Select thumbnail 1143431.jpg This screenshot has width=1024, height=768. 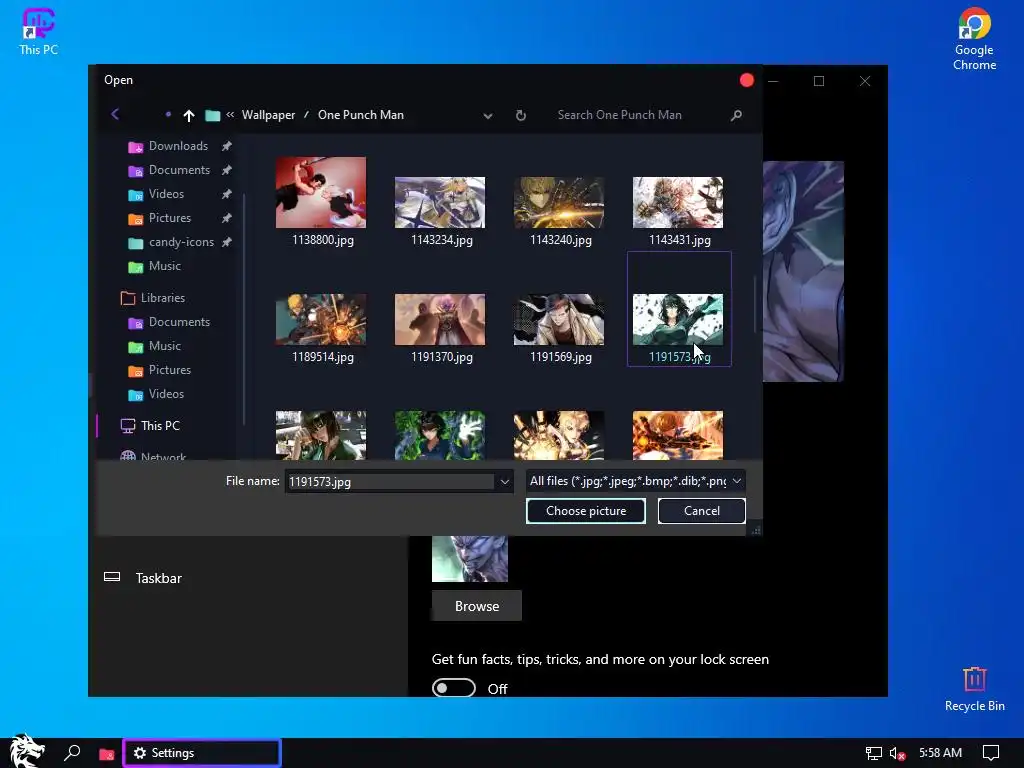pyautogui.click(x=678, y=202)
